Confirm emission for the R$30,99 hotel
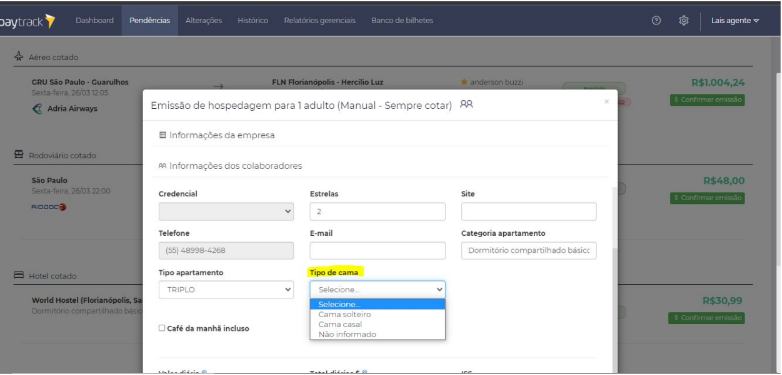782x375 pixels. click(707, 318)
